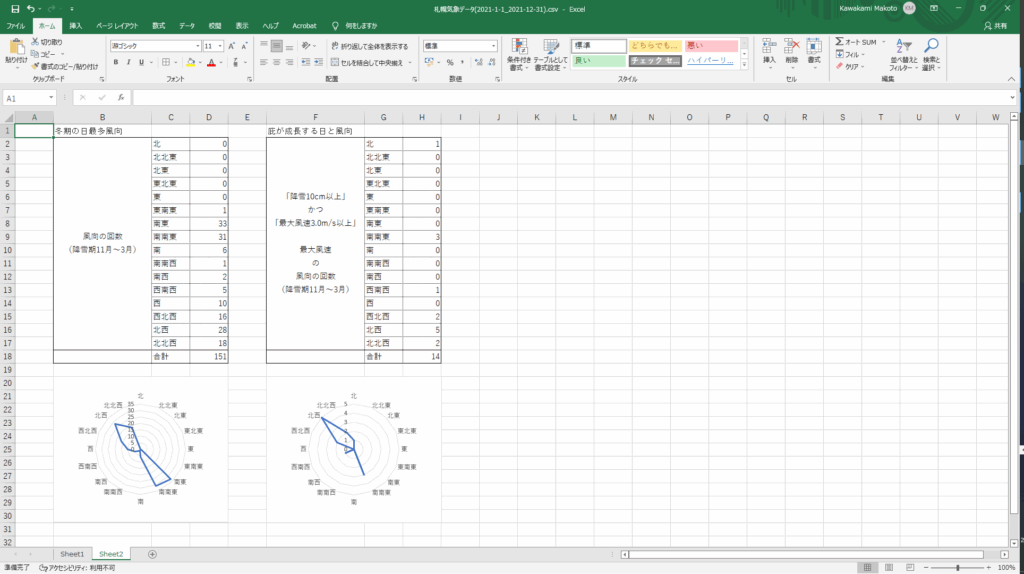
Task: Toggle Bold formatting
Action: tap(115, 62)
